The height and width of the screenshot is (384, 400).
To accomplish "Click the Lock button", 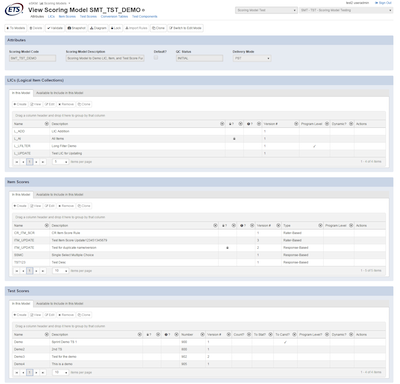I will pyautogui.click(x=116, y=28).
